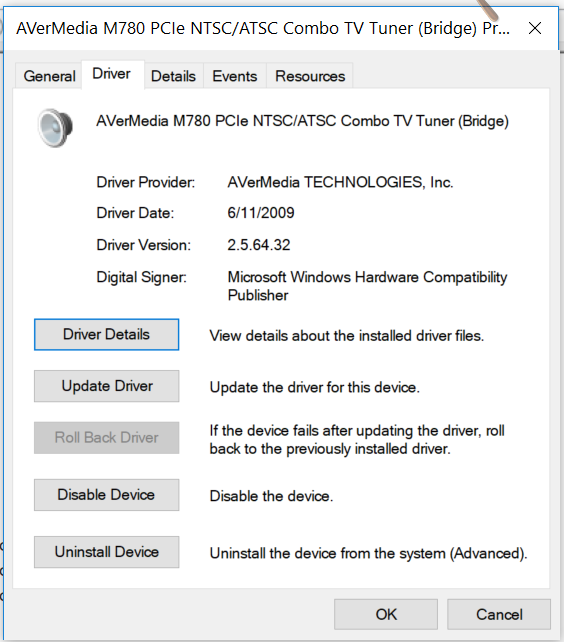The width and height of the screenshot is (564, 642).
Task: Click the speaker device icon
Action: click(x=55, y=128)
